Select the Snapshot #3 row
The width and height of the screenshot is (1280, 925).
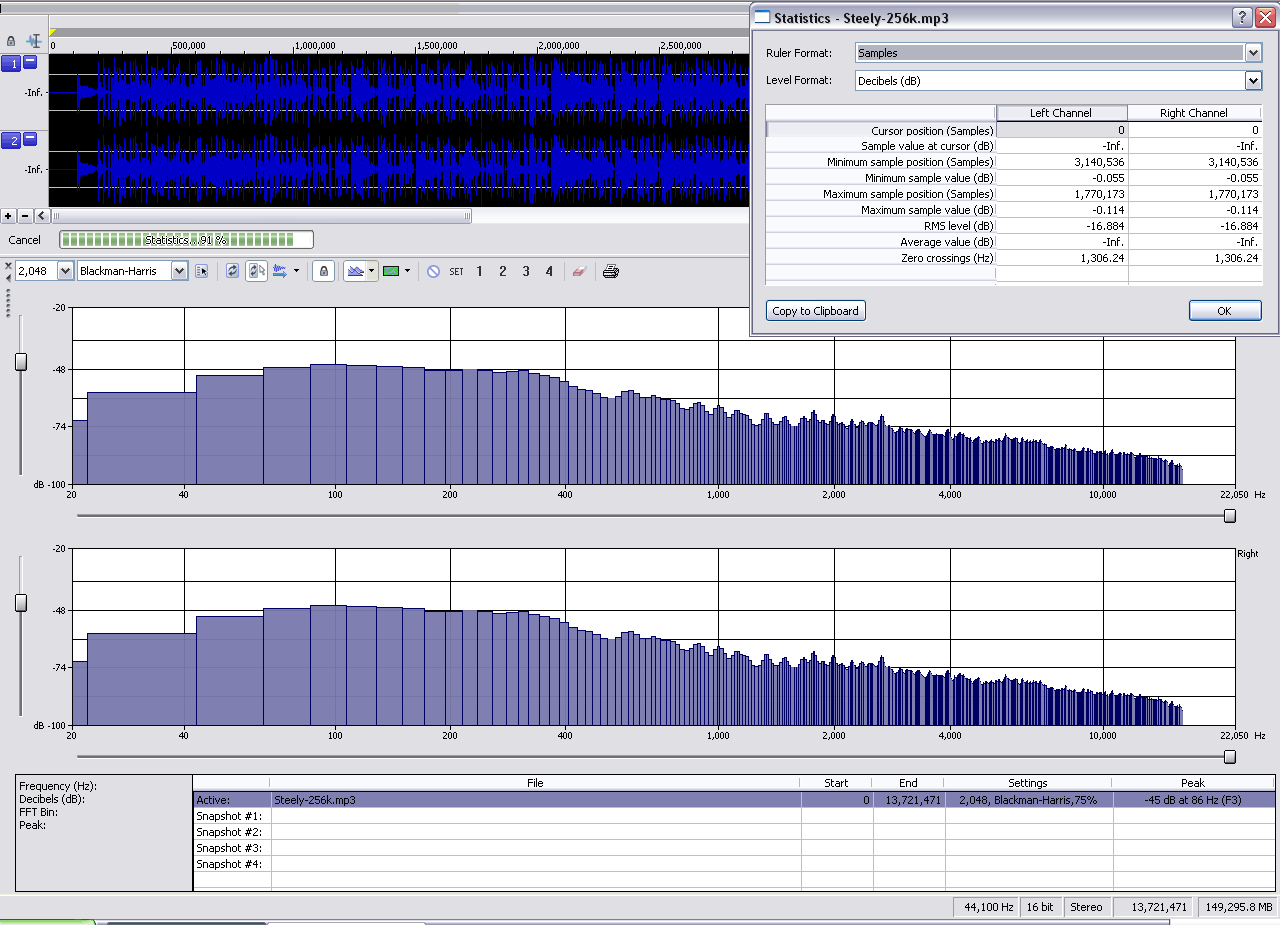pos(734,848)
